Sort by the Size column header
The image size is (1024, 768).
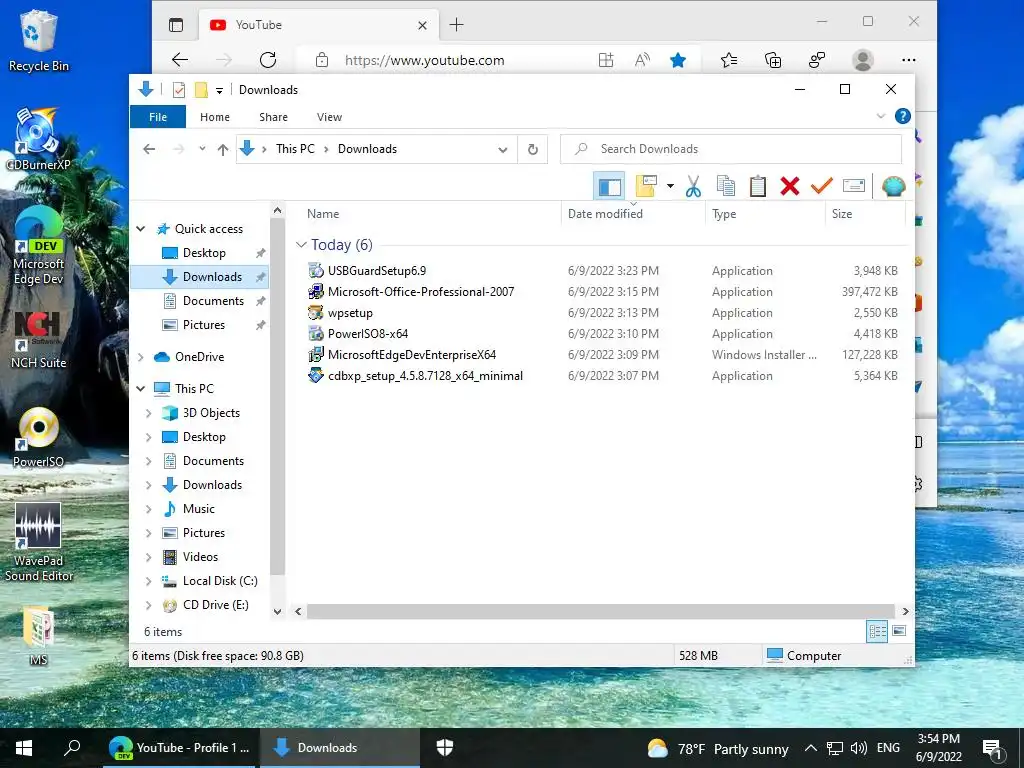[842, 214]
